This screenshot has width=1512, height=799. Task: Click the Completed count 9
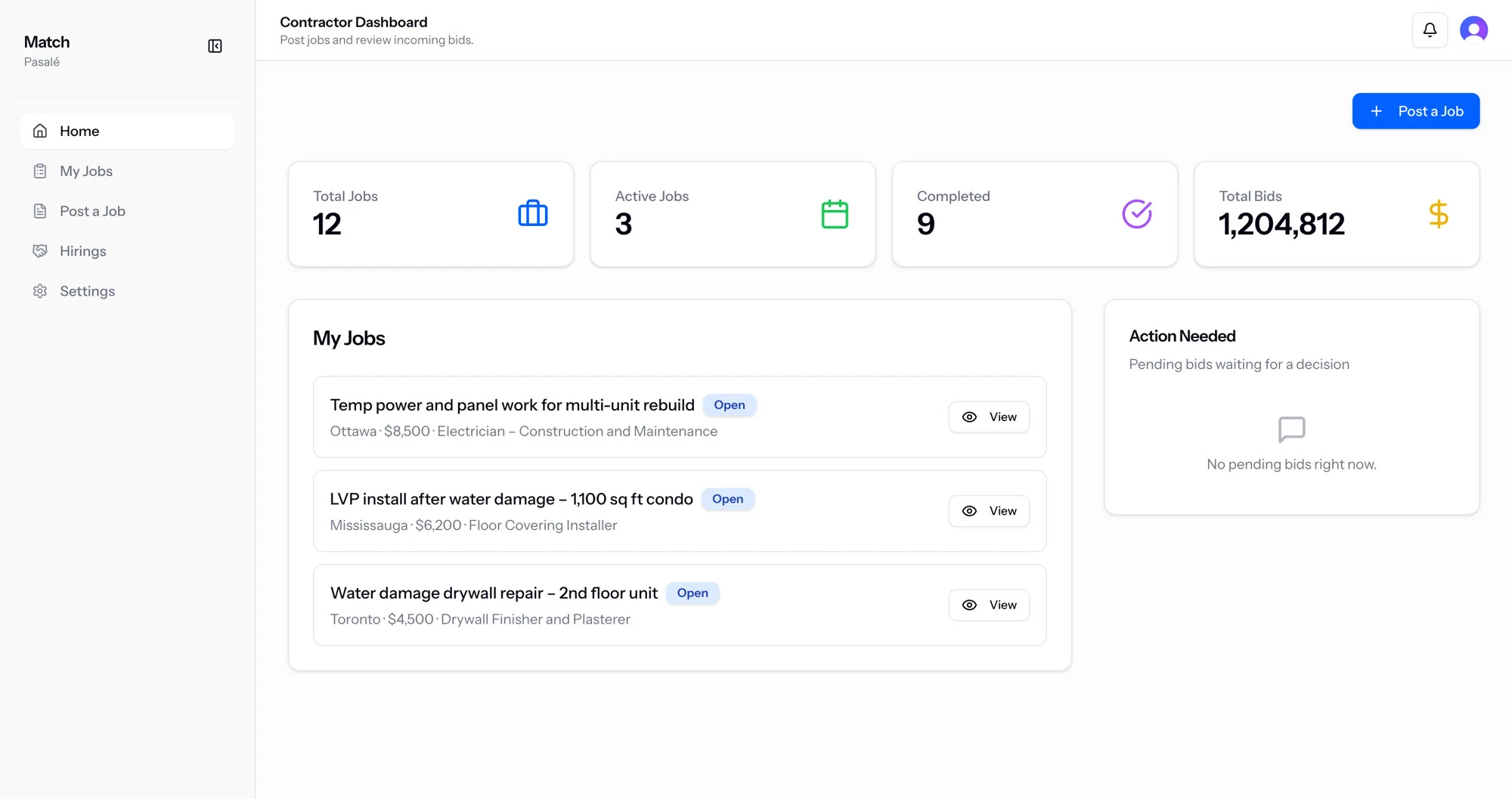tap(925, 224)
